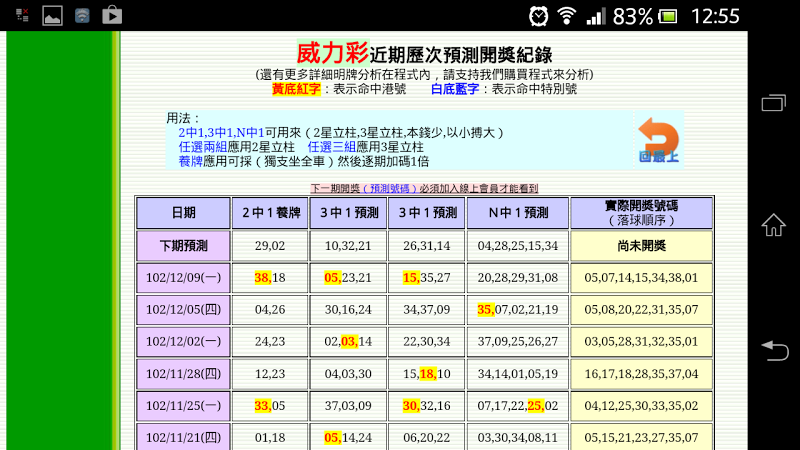Select the 2中1養牌 column header

pos(270,213)
